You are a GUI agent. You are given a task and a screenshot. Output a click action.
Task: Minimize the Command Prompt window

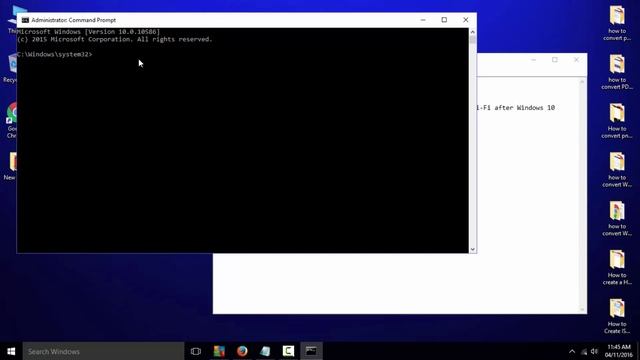click(x=423, y=20)
